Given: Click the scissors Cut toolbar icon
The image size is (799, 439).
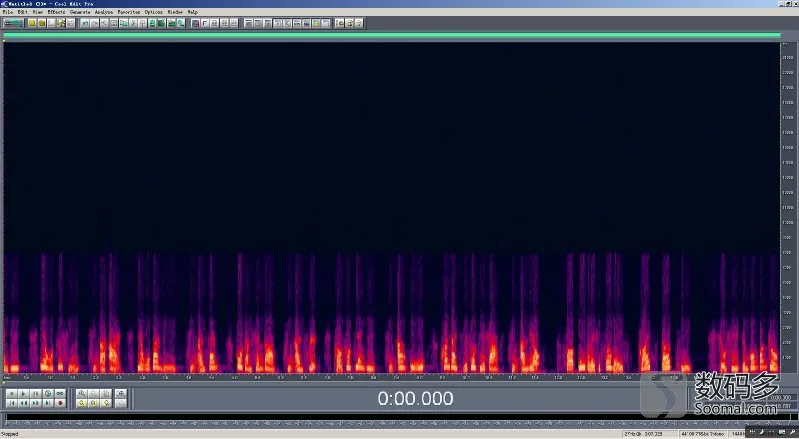Looking at the screenshot, I should 133,23.
